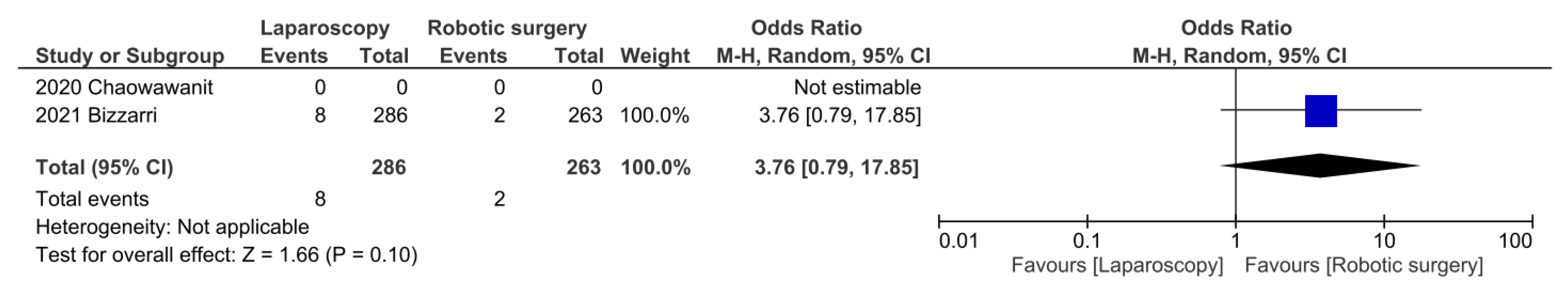Viewport: 1568px width, 288px height.
Task: Click the 'Laparoscopy' group header
Action: click(x=324, y=28)
